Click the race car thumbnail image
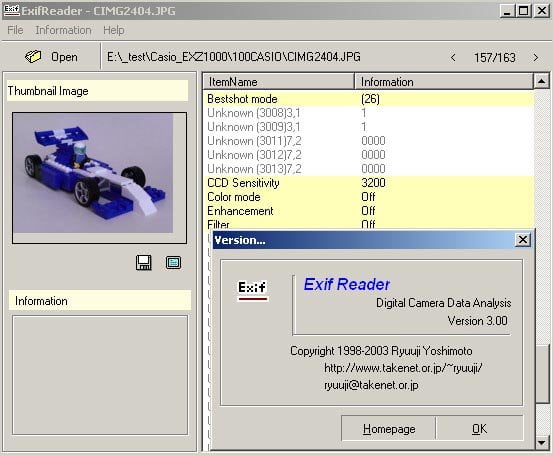553x455 pixels. (x=93, y=173)
